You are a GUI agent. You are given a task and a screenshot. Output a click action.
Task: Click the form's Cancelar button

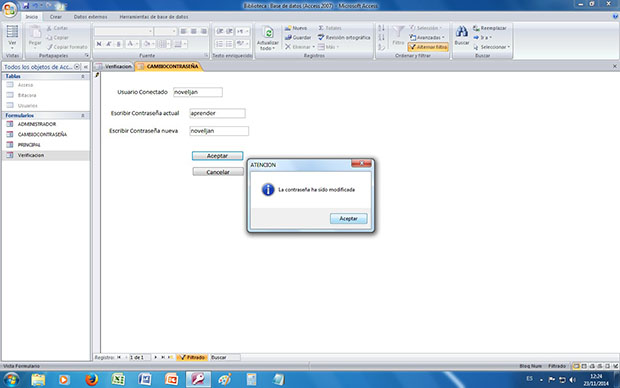[x=218, y=172]
